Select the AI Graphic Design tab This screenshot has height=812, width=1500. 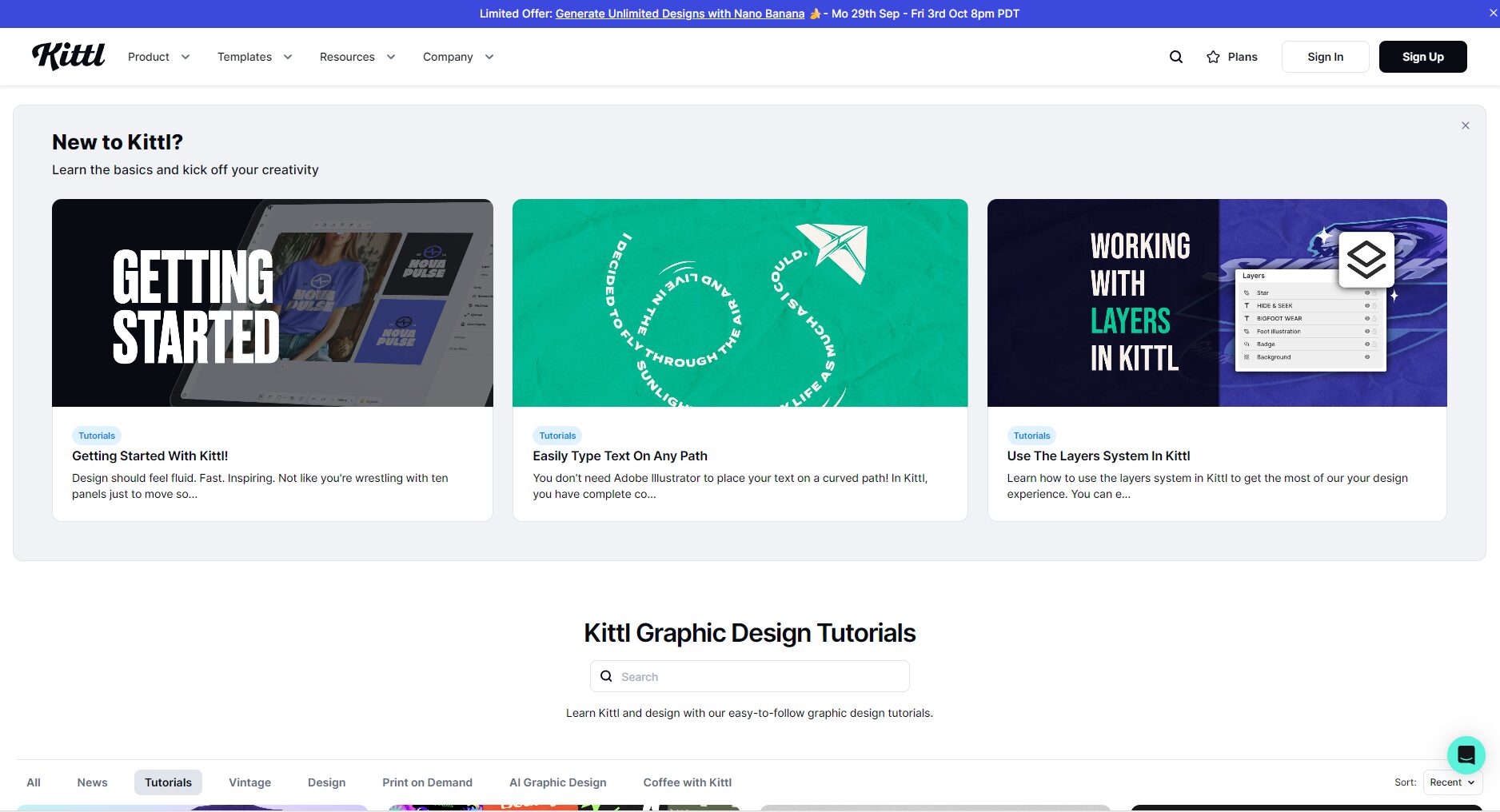[558, 782]
